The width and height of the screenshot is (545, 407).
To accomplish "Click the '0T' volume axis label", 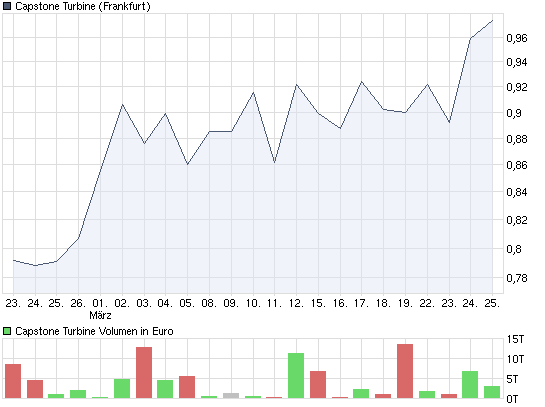I will (x=512, y=399).
